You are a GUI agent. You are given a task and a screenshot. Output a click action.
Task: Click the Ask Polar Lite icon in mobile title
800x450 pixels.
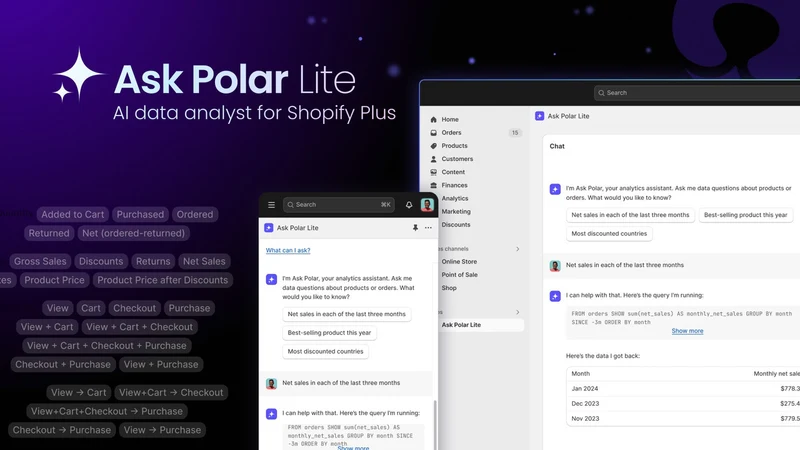pos(269,228)
